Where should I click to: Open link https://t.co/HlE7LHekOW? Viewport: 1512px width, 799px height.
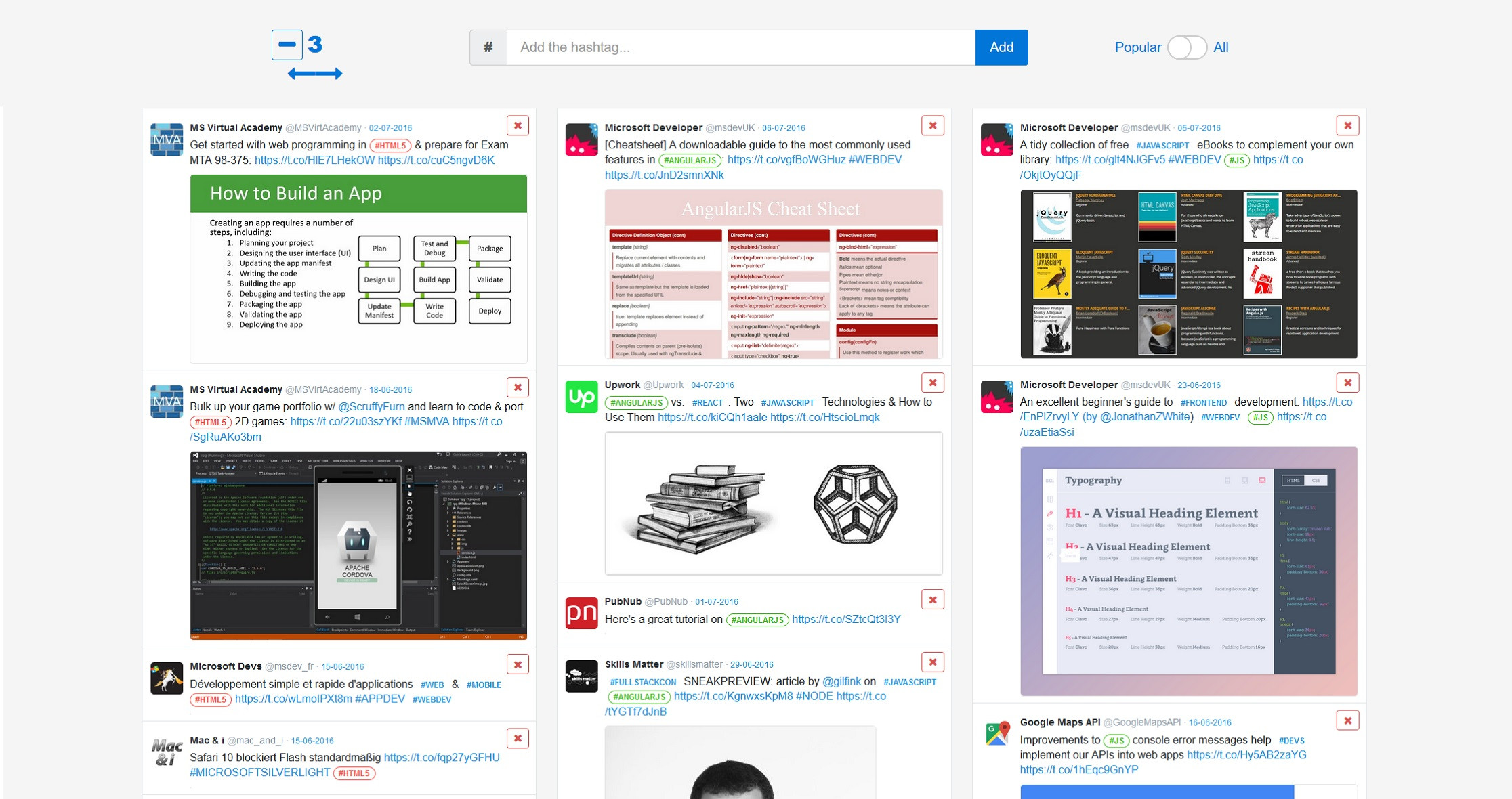314,160
